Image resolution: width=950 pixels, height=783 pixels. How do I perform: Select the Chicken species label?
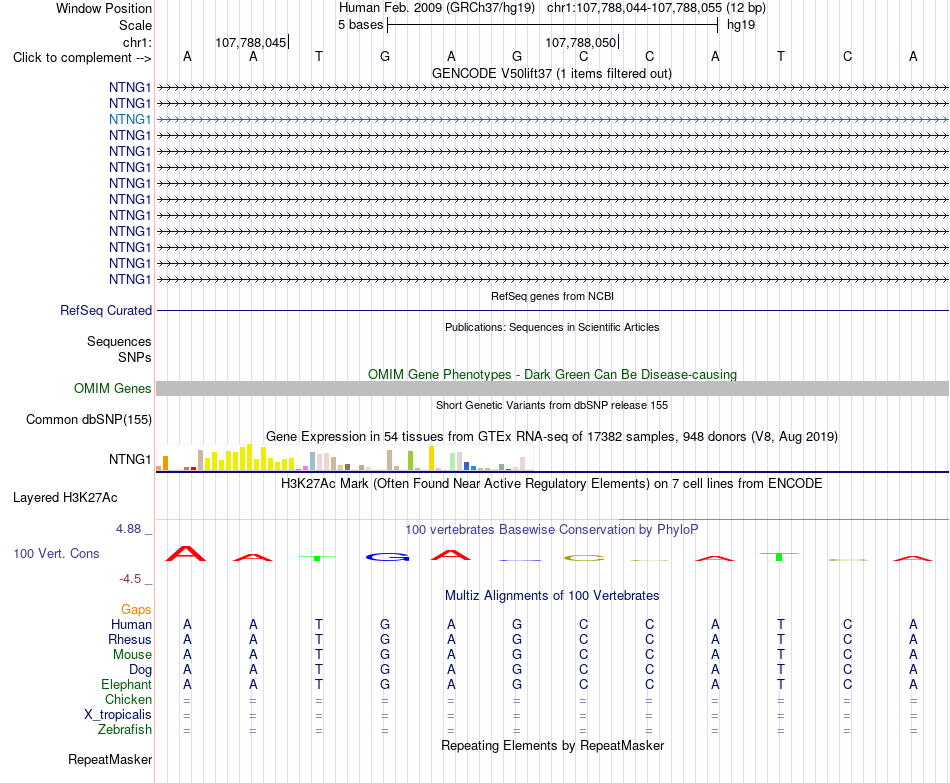(128, 699)
